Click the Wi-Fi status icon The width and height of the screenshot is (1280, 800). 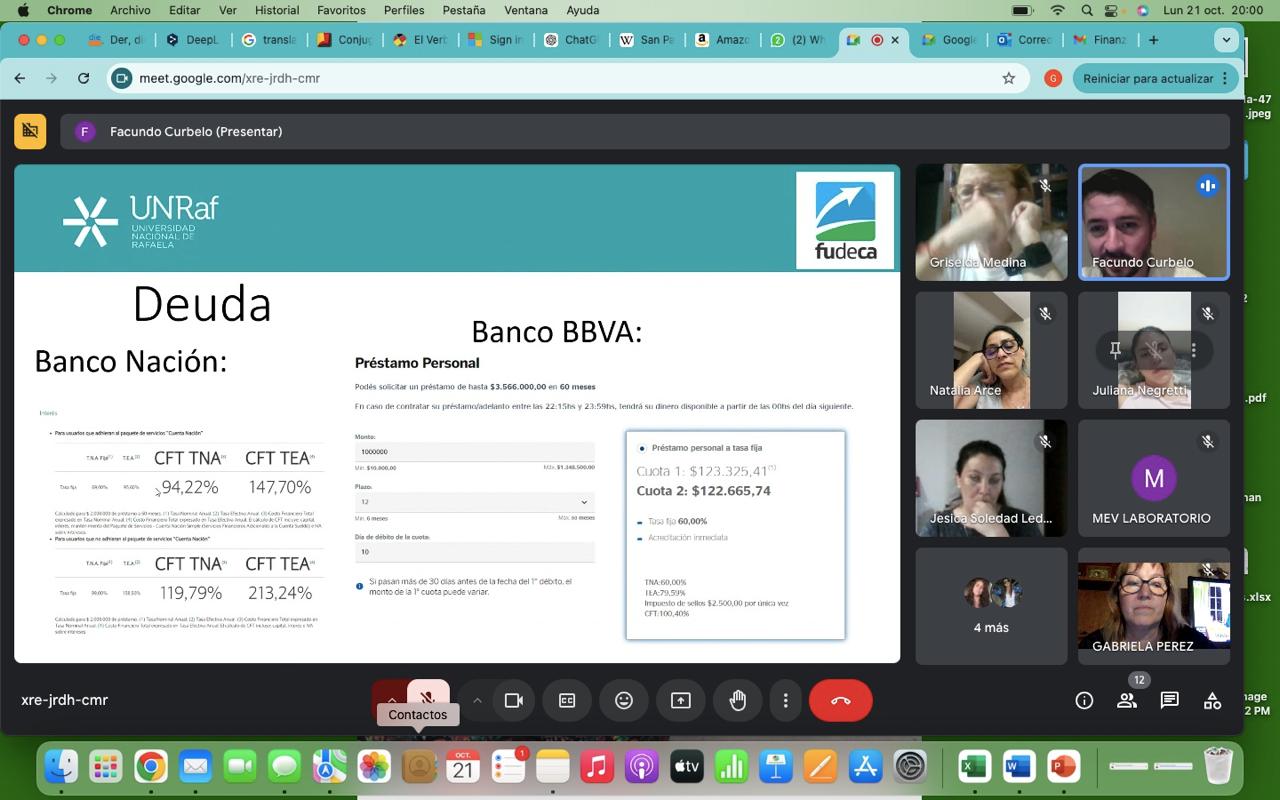coord(1057,10)
